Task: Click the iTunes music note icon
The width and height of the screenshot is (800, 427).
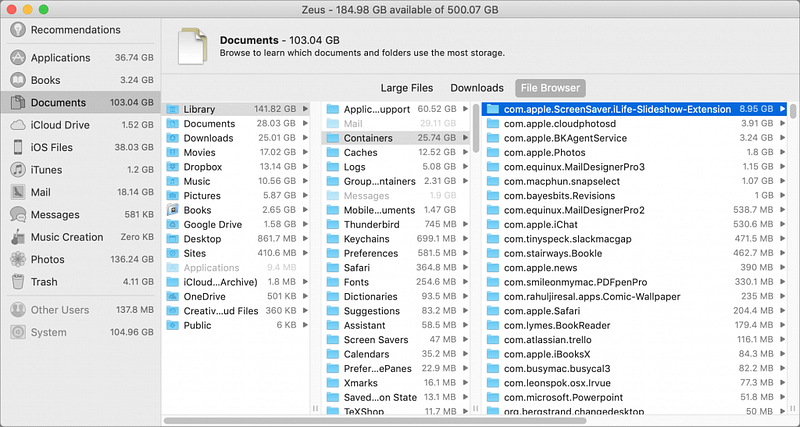Action: click(x=18, y=170)
